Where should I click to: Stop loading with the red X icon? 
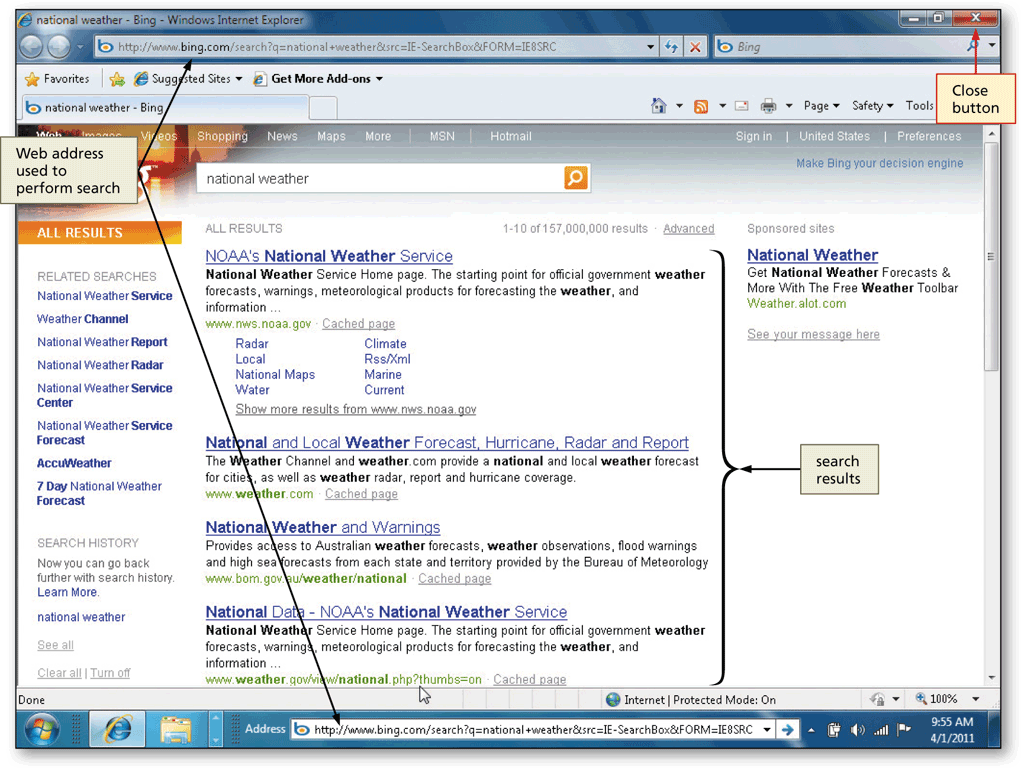[695, 47]
